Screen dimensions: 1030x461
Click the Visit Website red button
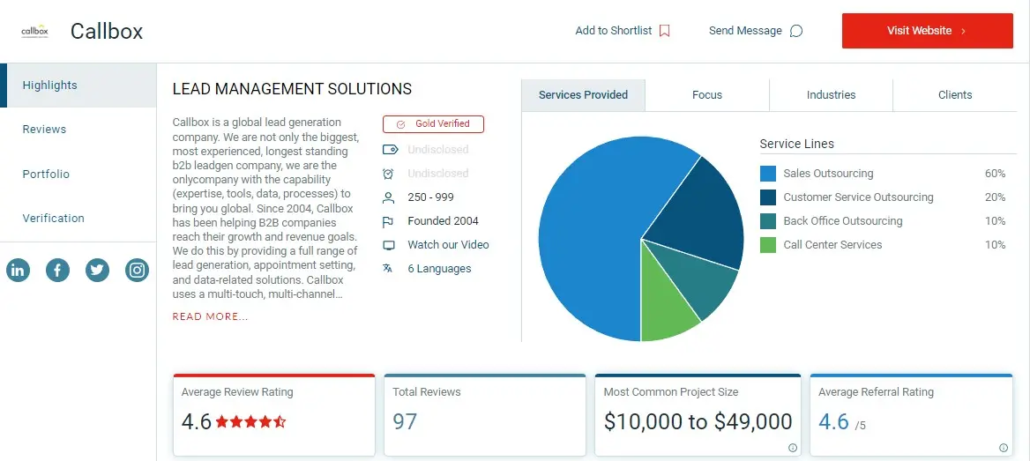928,31
